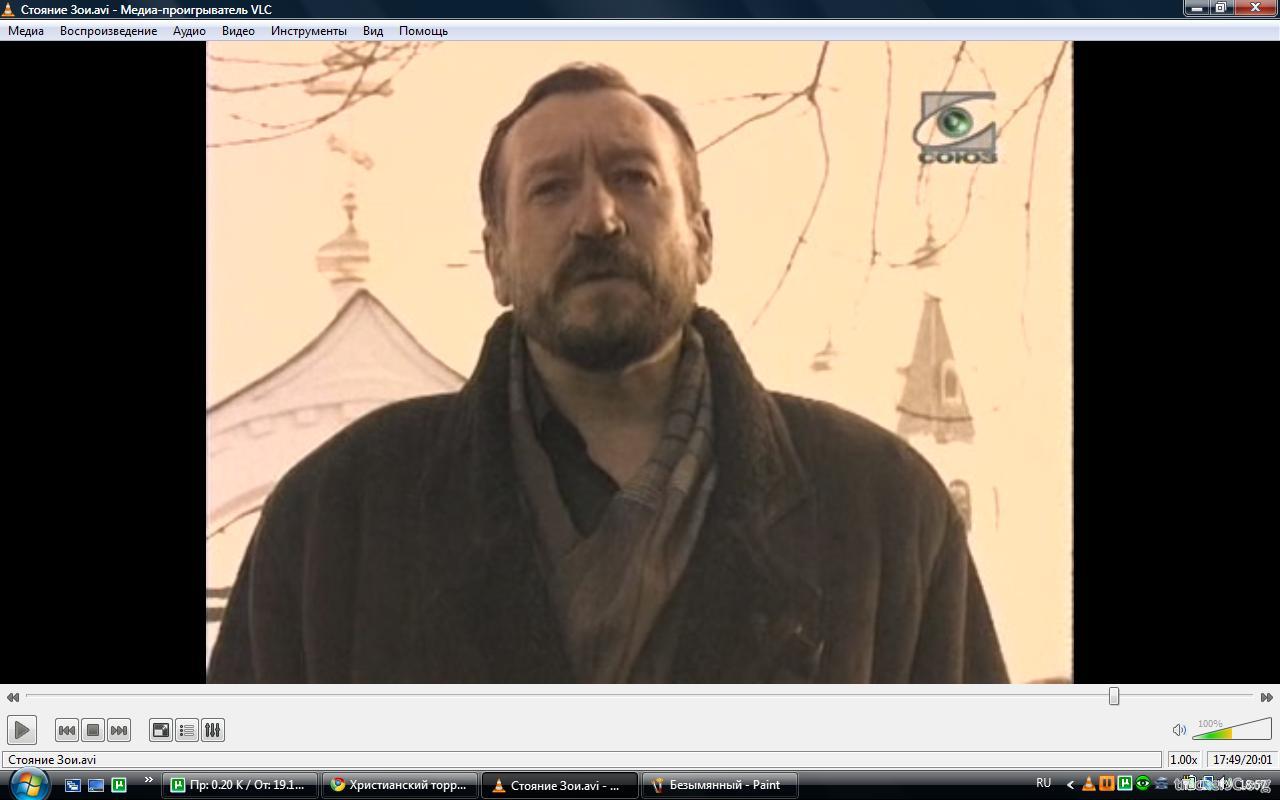
Task: Toggle the 17:49/20:01 time display
Action: tap(1242, 760)
